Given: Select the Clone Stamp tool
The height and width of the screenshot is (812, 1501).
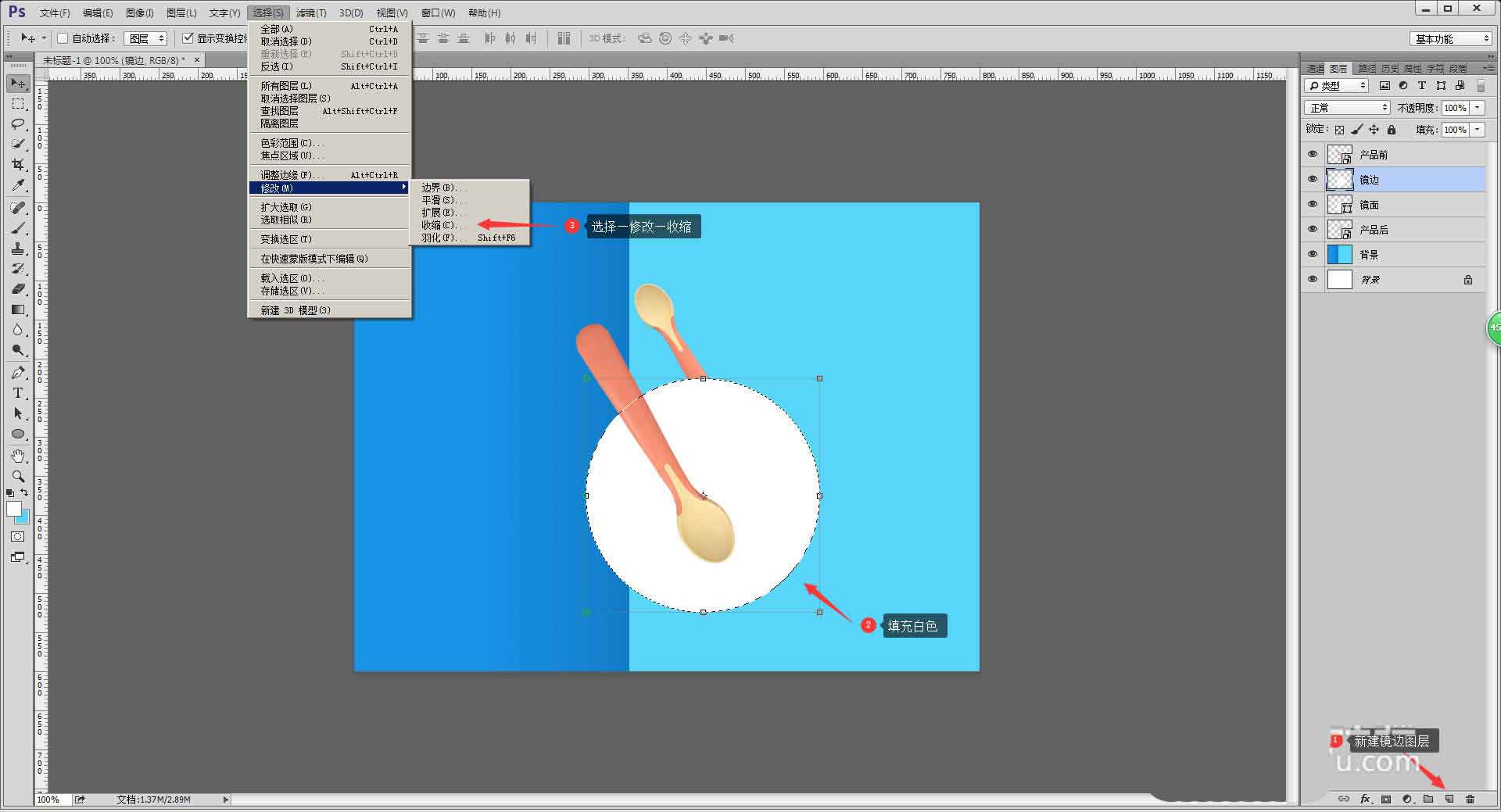Looking at the screenshot, I should pyautogui.click(x=18, y=249).
